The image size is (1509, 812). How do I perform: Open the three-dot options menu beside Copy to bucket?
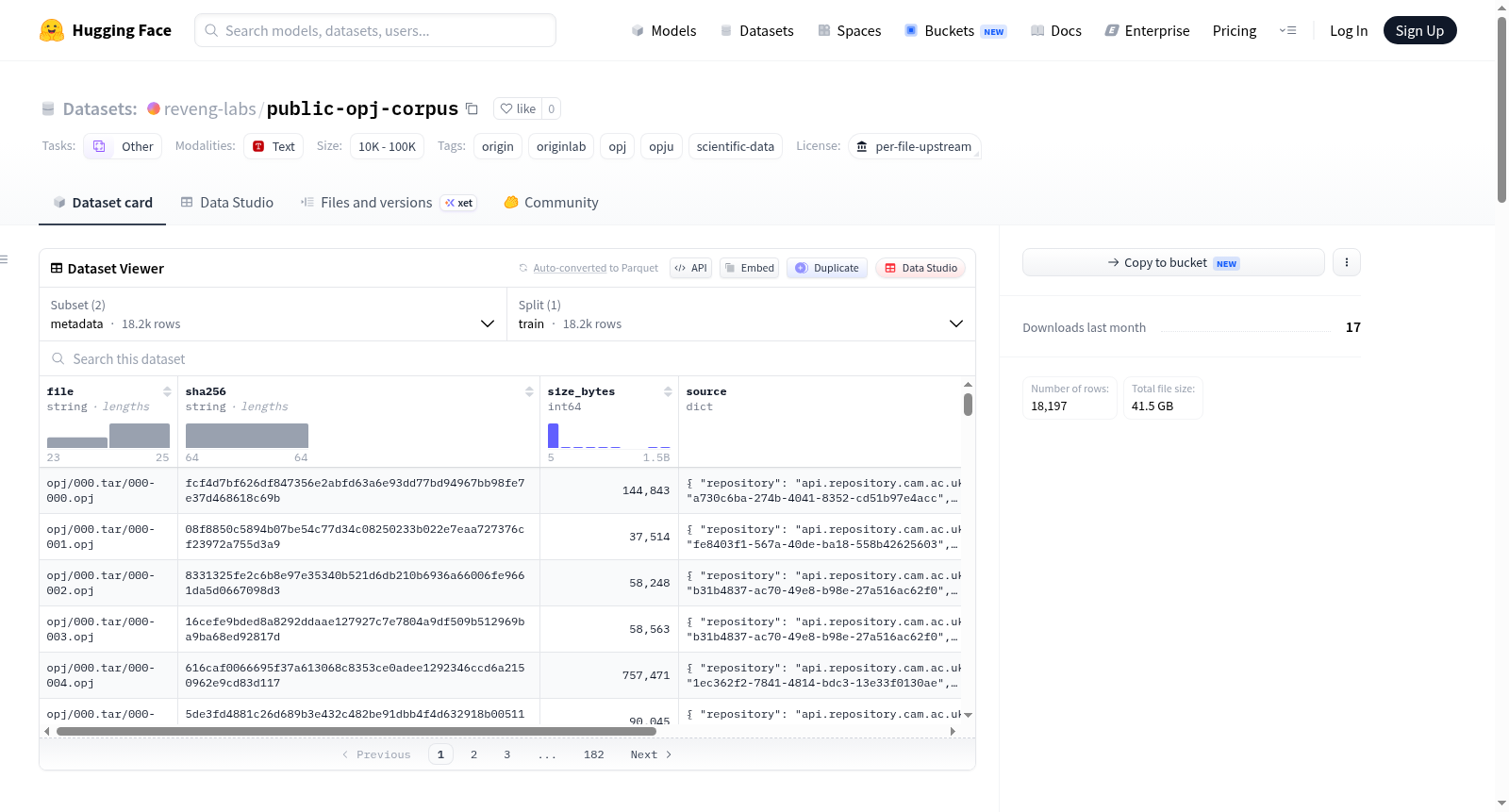click(x=1347, y=262)
